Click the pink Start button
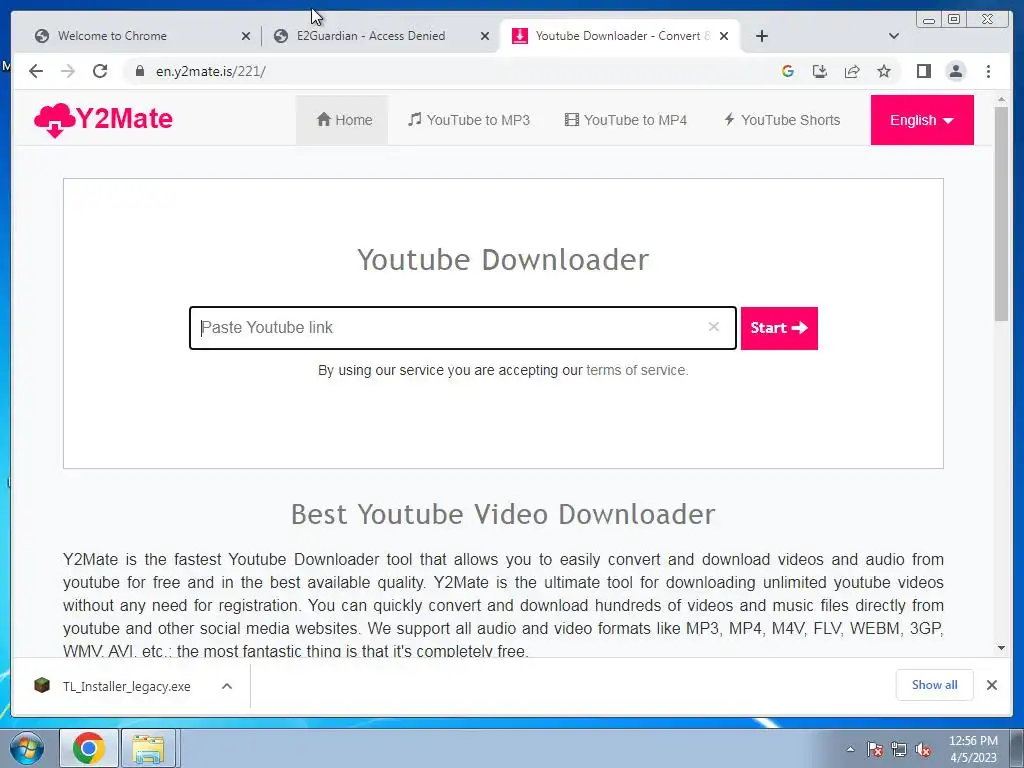This screenshot has width=1024, height=768. coord(779,328)
